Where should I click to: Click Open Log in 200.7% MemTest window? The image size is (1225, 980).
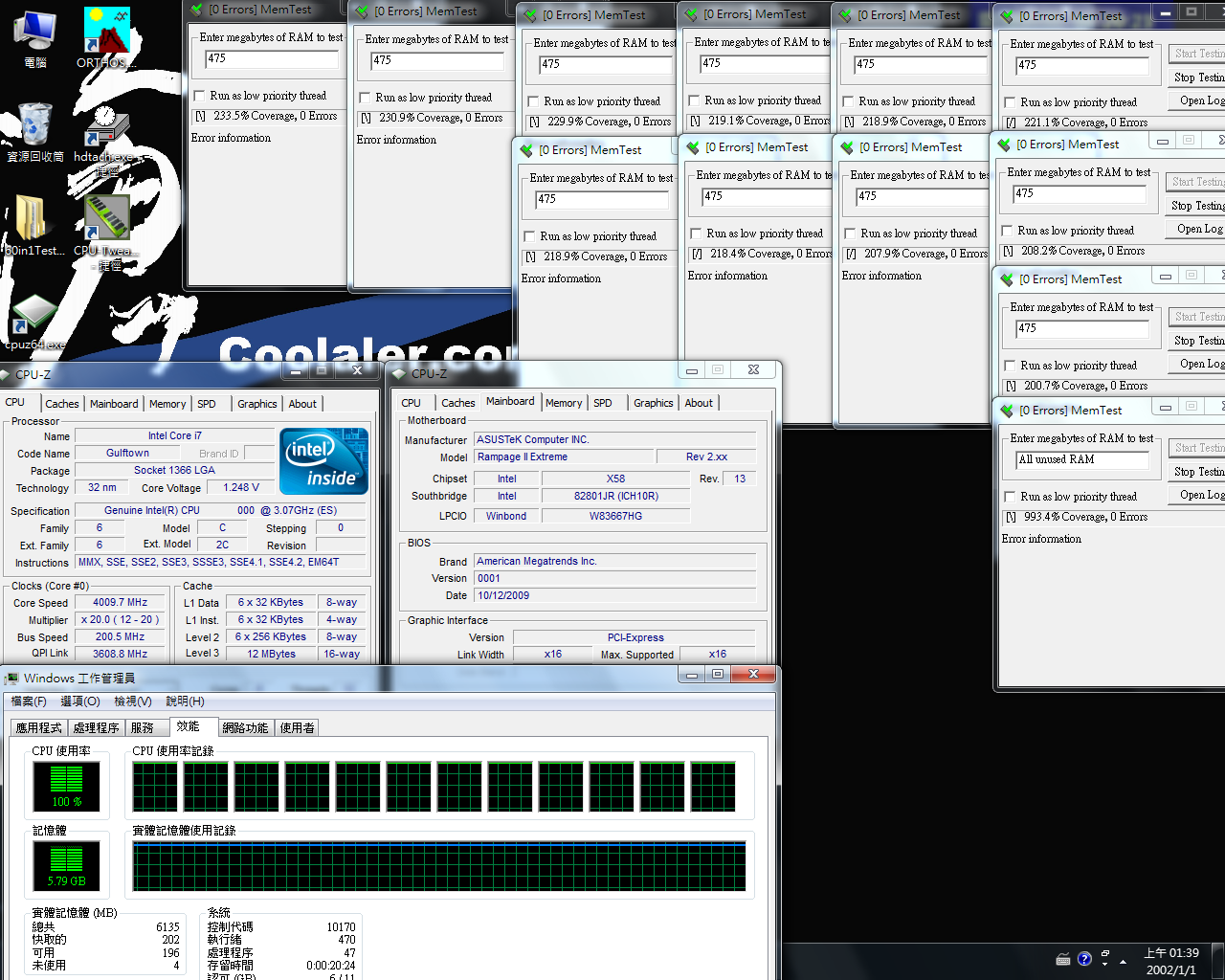click(x=1198, y=364)
